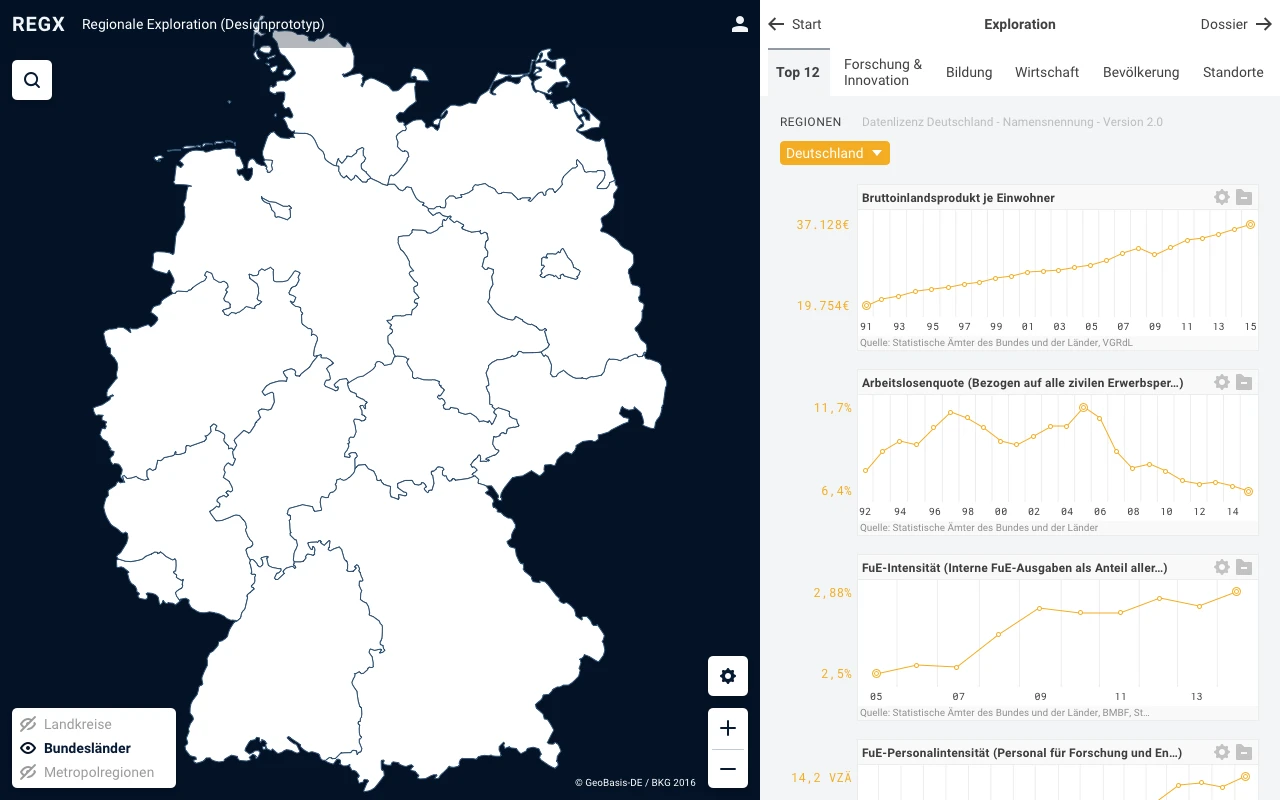Zoom out the map with minus button
This screenshot has width=1280, height=800.
[x=728, y=769]
